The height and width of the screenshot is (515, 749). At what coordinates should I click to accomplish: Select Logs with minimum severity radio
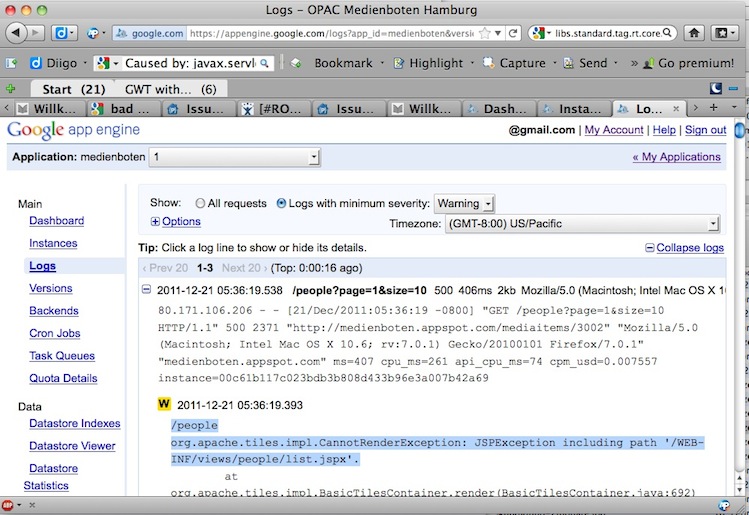(281, 203)
